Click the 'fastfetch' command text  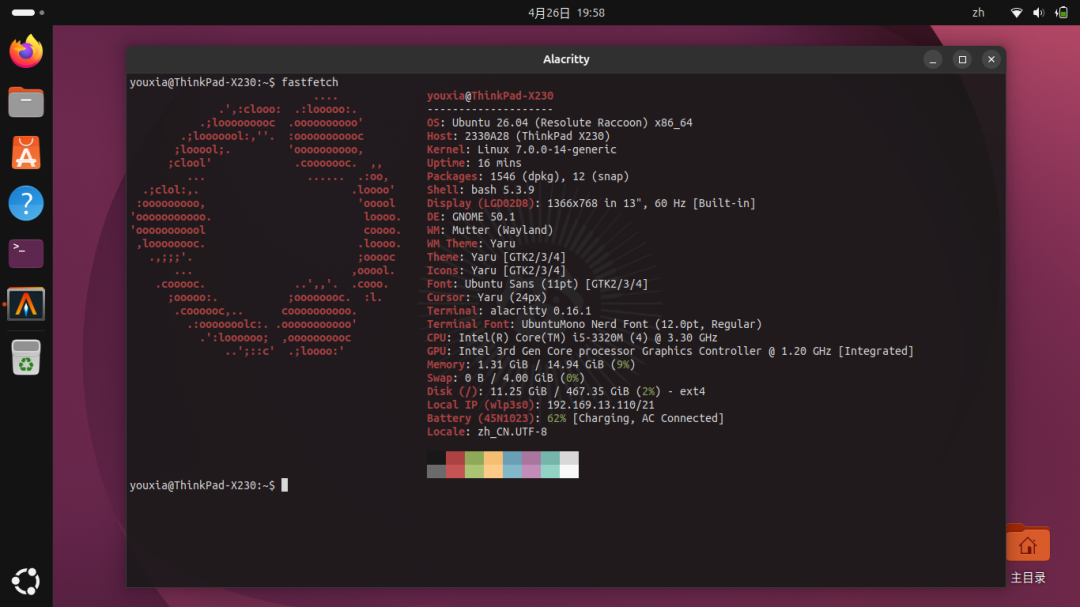310,82
